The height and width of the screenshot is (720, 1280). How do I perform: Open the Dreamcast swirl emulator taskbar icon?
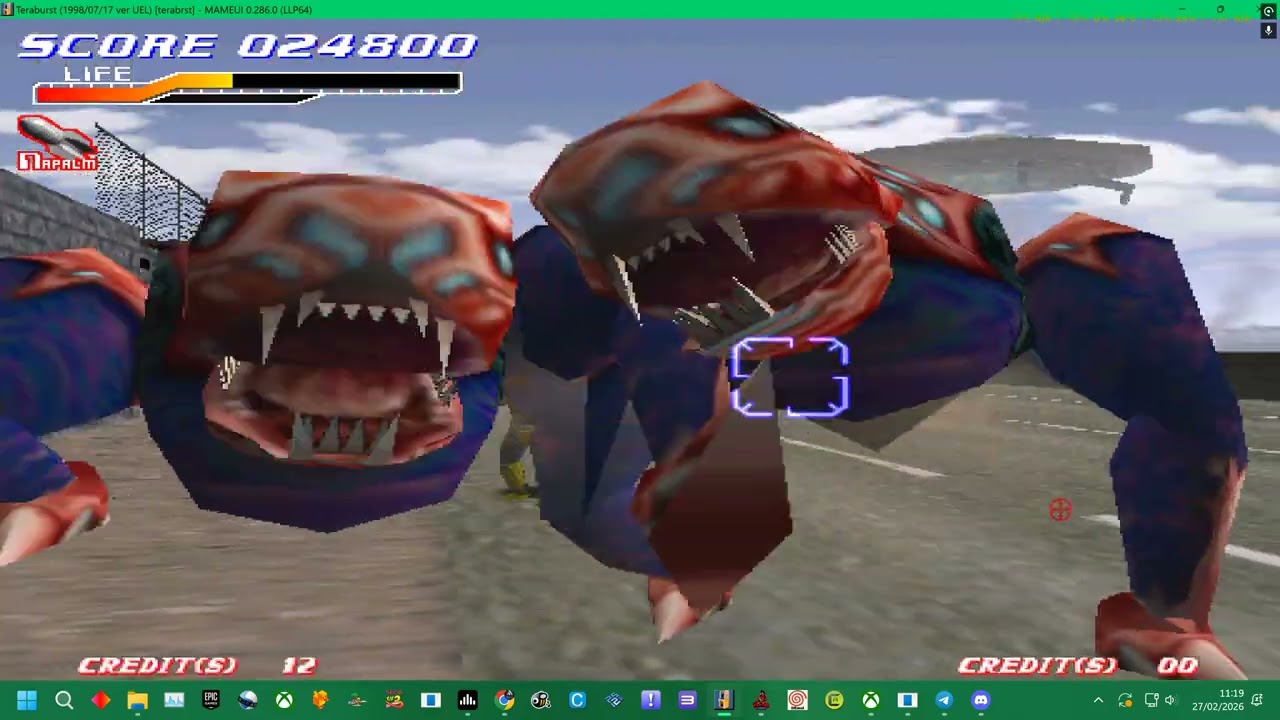click(x=797, y=700)
